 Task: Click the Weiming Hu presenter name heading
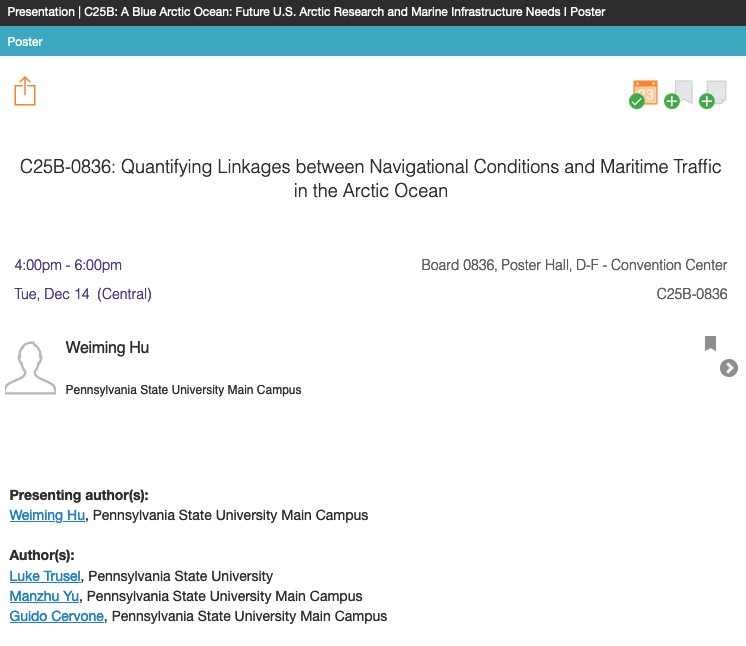click(x=108, y=347)
